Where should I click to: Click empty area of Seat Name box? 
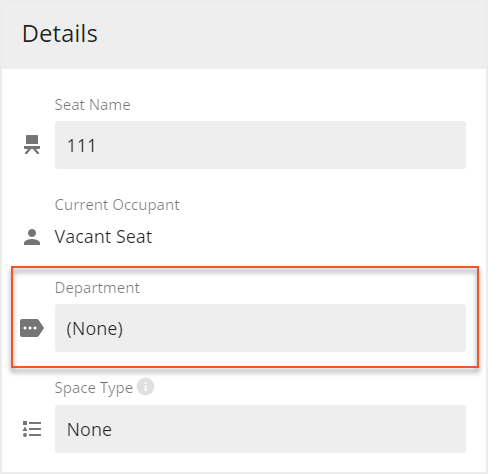coord(280,145)
